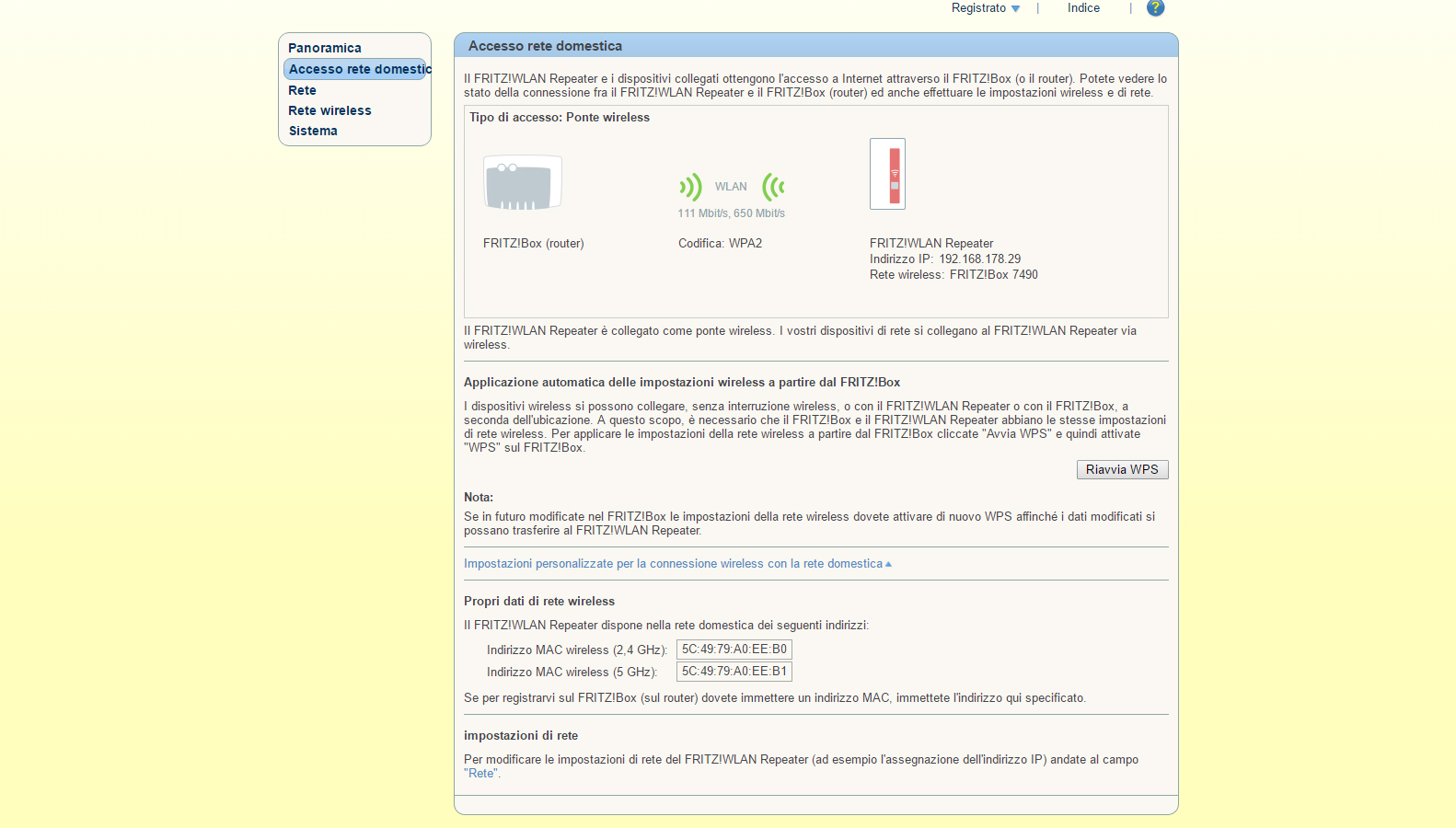Open Rete wireless in the sidebar
The width and height of the screenshot is (1456, 828).
coord(329,110)
